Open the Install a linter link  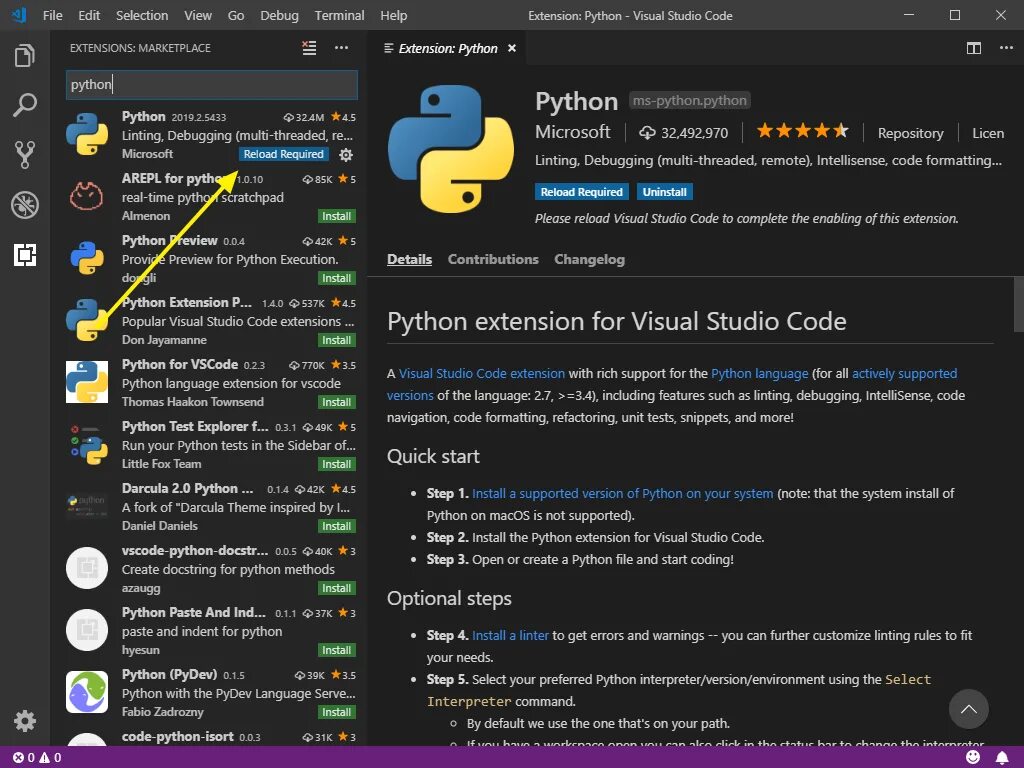tap(510, 635)
